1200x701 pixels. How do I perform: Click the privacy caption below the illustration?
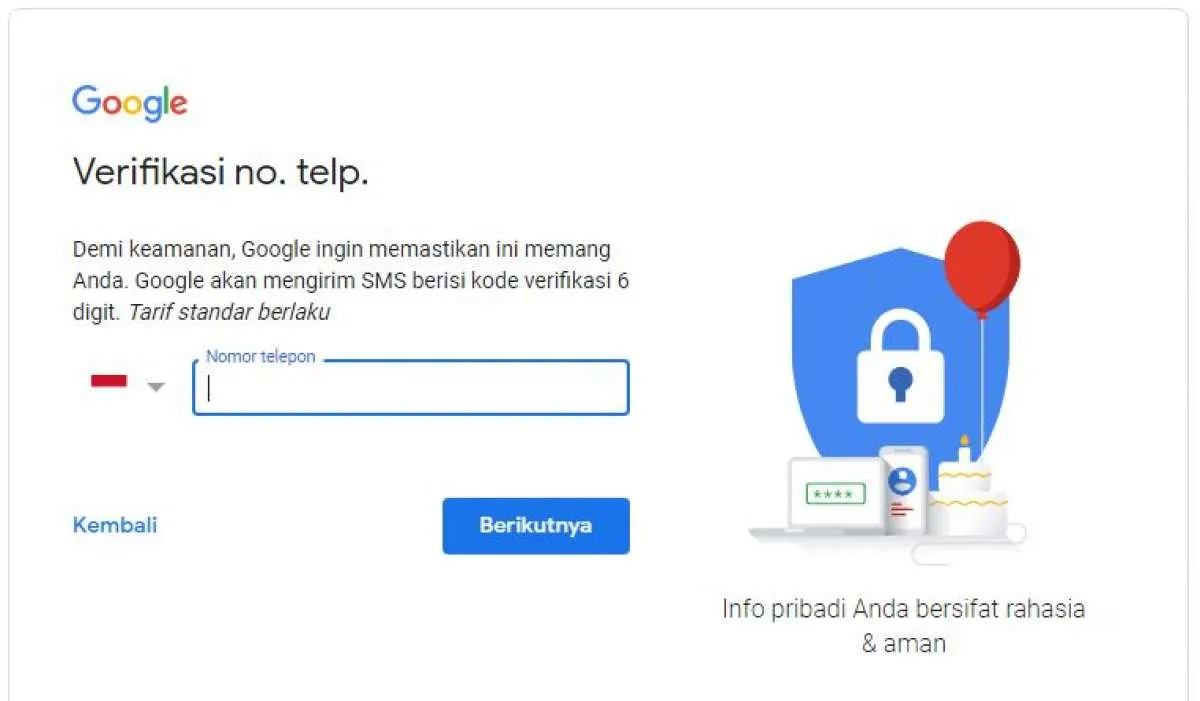coord(903,625)
